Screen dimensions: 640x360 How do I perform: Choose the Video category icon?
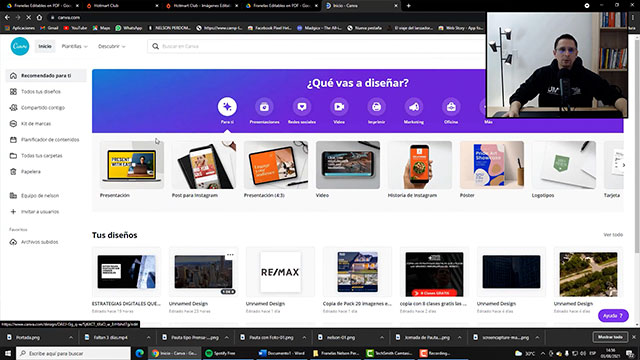[339, 107]
